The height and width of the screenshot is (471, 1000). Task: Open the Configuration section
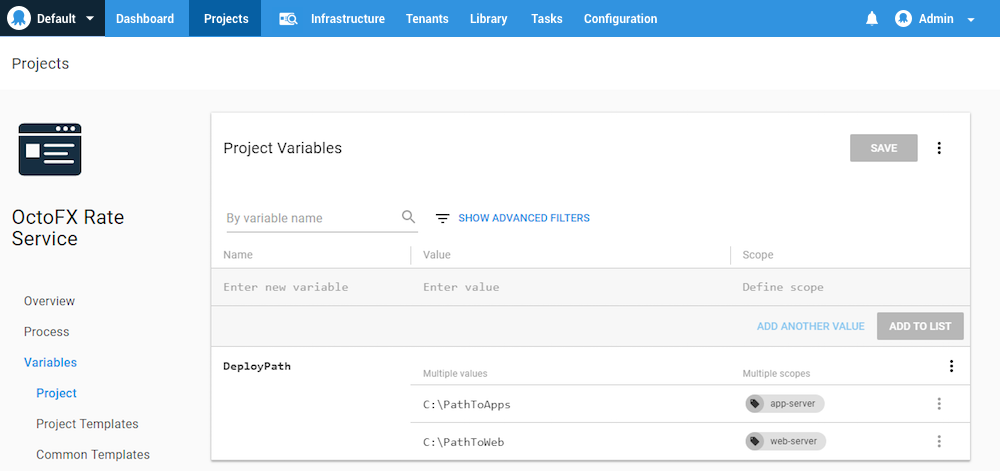[620, 19]
